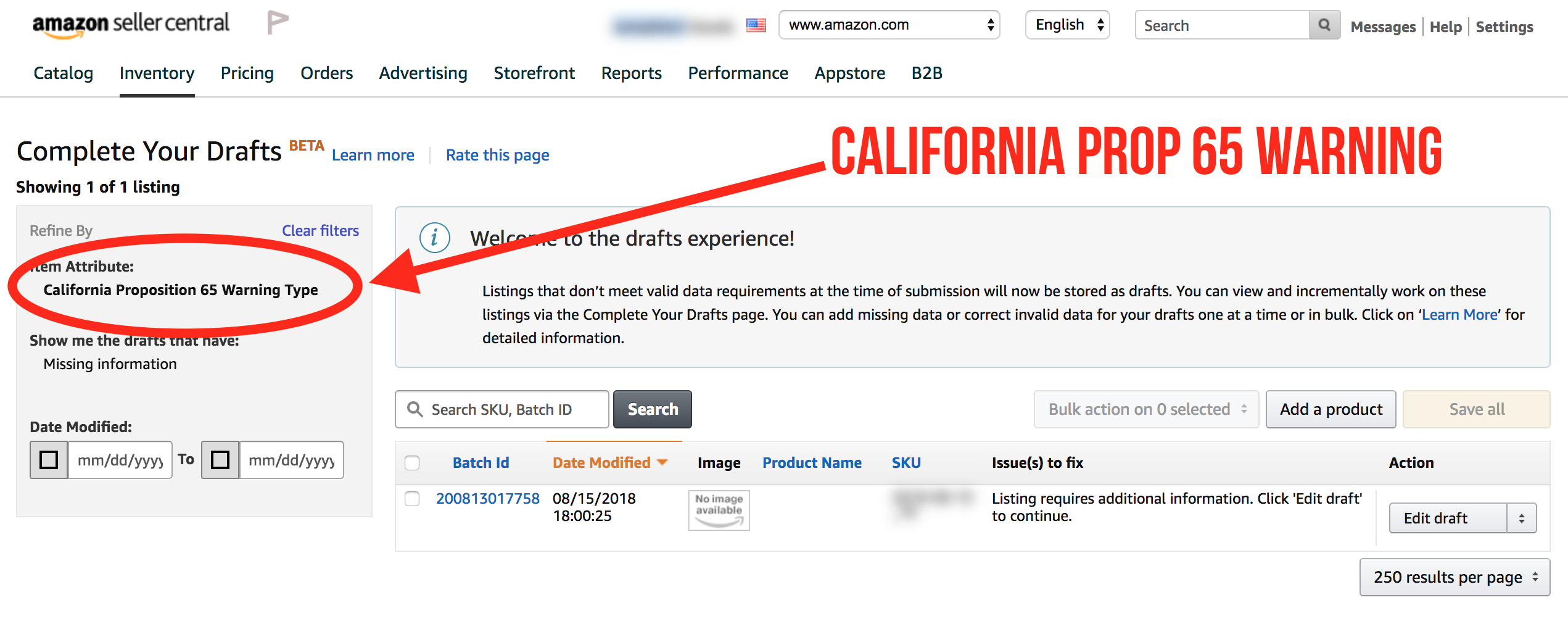Screen dimensions: 1568x642
Task: Open the B2B menu
Action: (x=926, y=73)
